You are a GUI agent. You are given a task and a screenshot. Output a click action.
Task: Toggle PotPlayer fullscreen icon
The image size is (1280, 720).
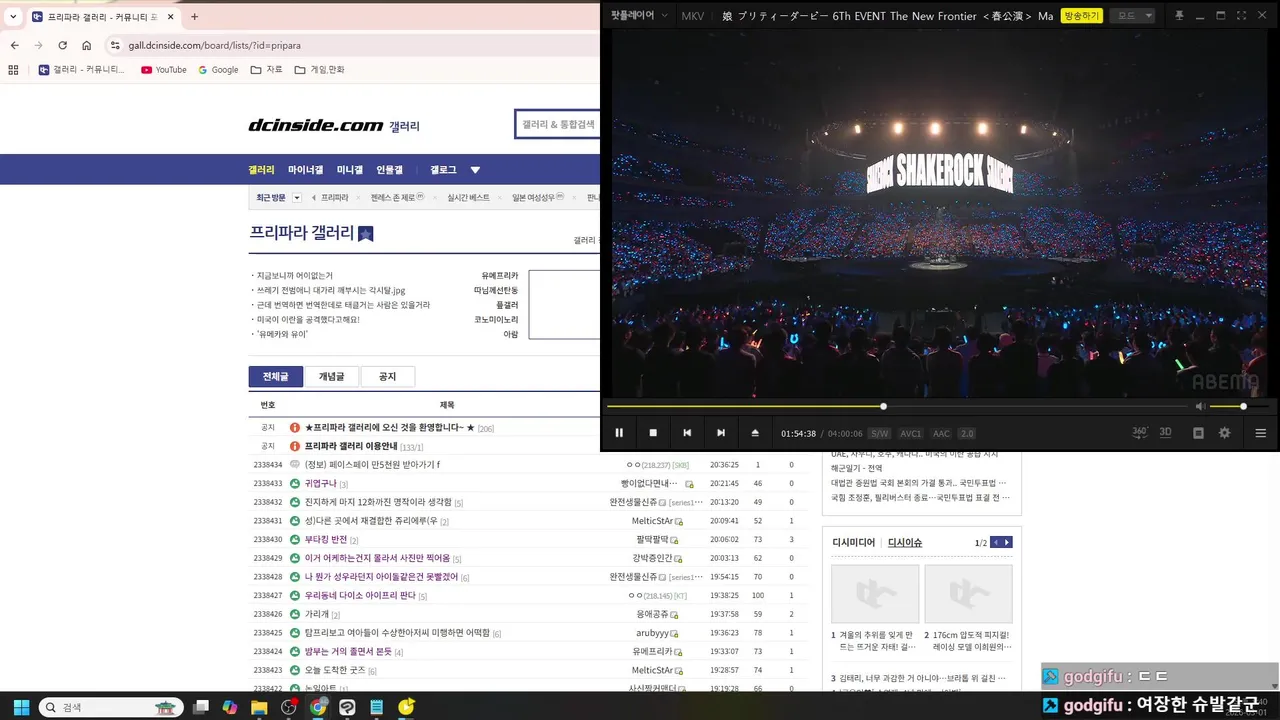(x=1242, y=15)
